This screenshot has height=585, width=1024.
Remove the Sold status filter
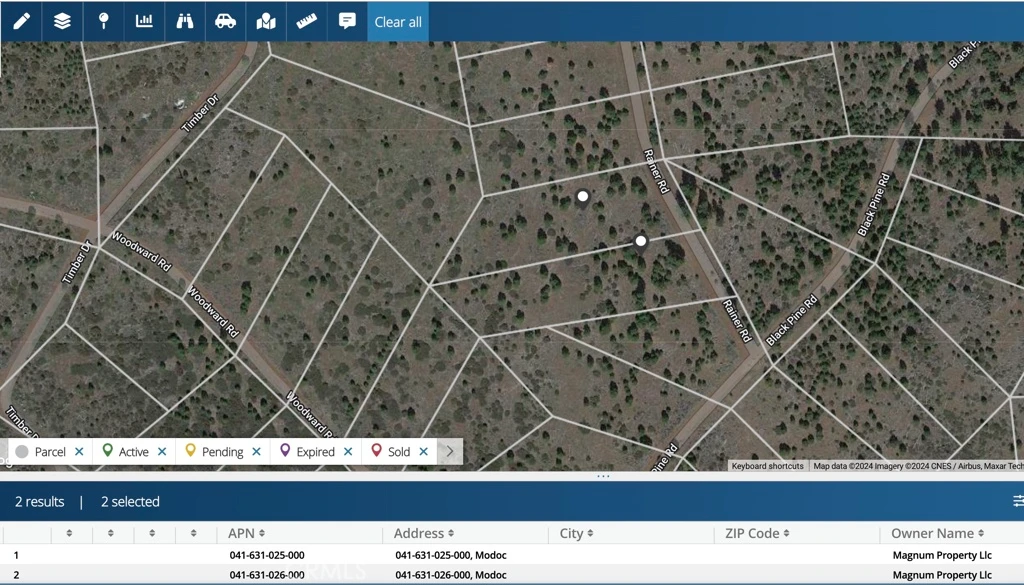pyautogui.click(x=423, y=452)
